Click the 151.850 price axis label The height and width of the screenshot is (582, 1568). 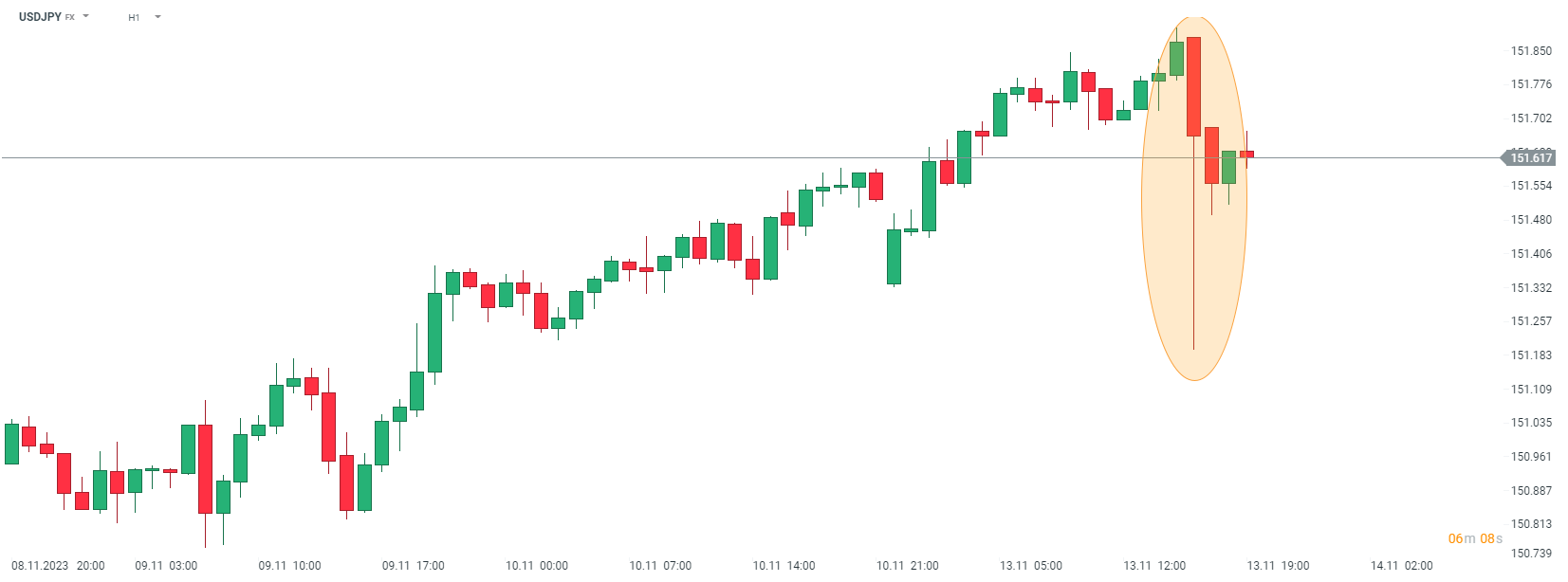pos(1531,51)
